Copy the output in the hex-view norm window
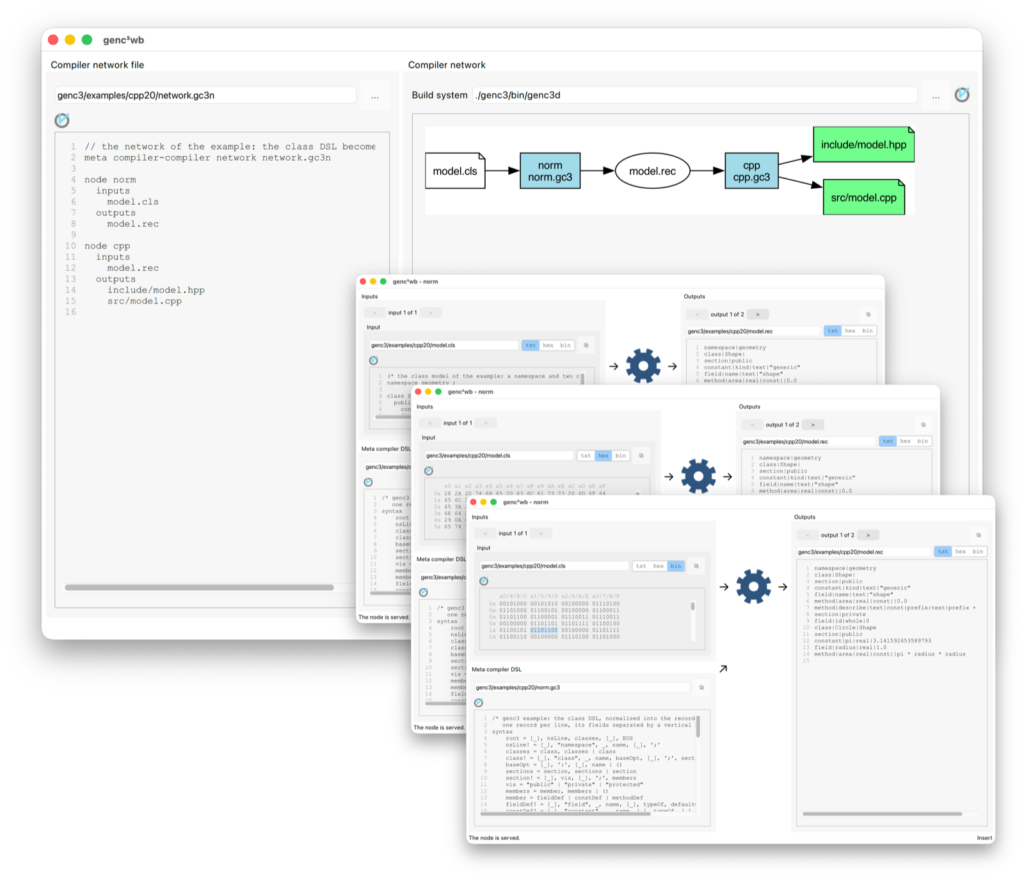This screenshot has height=884, width=1024. point(923,425)
